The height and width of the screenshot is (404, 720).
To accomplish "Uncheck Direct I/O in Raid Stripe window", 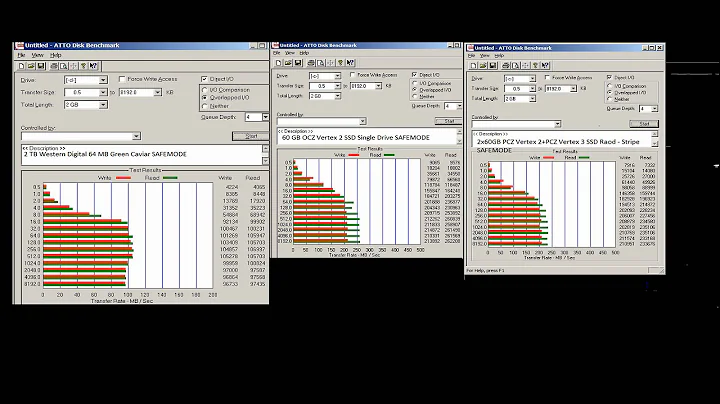I will tap(609, 77).
